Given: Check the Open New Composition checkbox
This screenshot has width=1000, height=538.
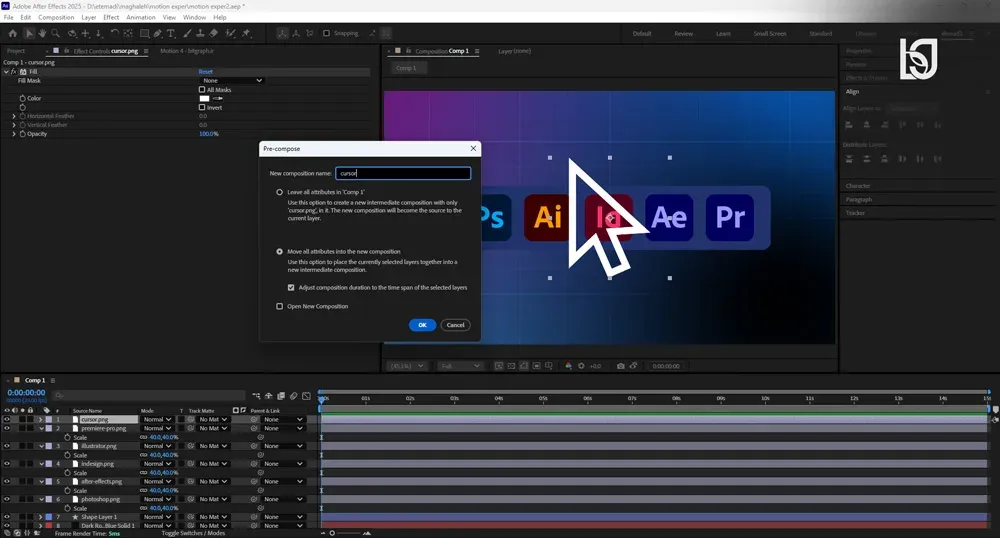Looking at the screenshot, I should pos(279,306).
